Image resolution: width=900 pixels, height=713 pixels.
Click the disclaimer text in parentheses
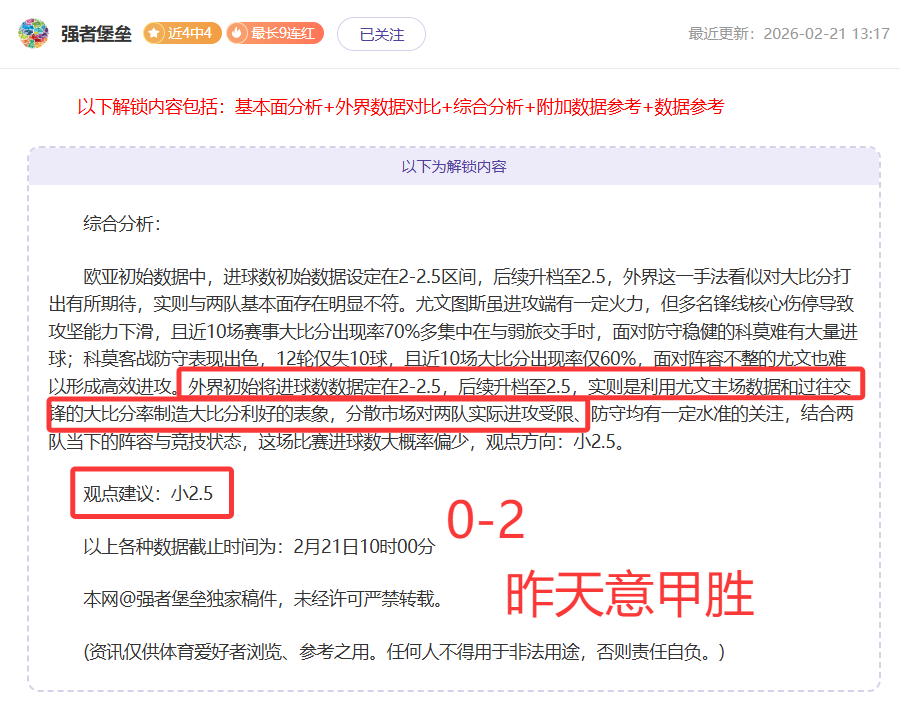(403, 652)
